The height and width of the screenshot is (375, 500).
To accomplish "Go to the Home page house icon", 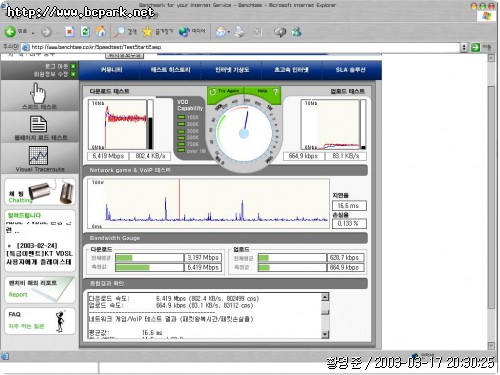I will coord(101,32).
